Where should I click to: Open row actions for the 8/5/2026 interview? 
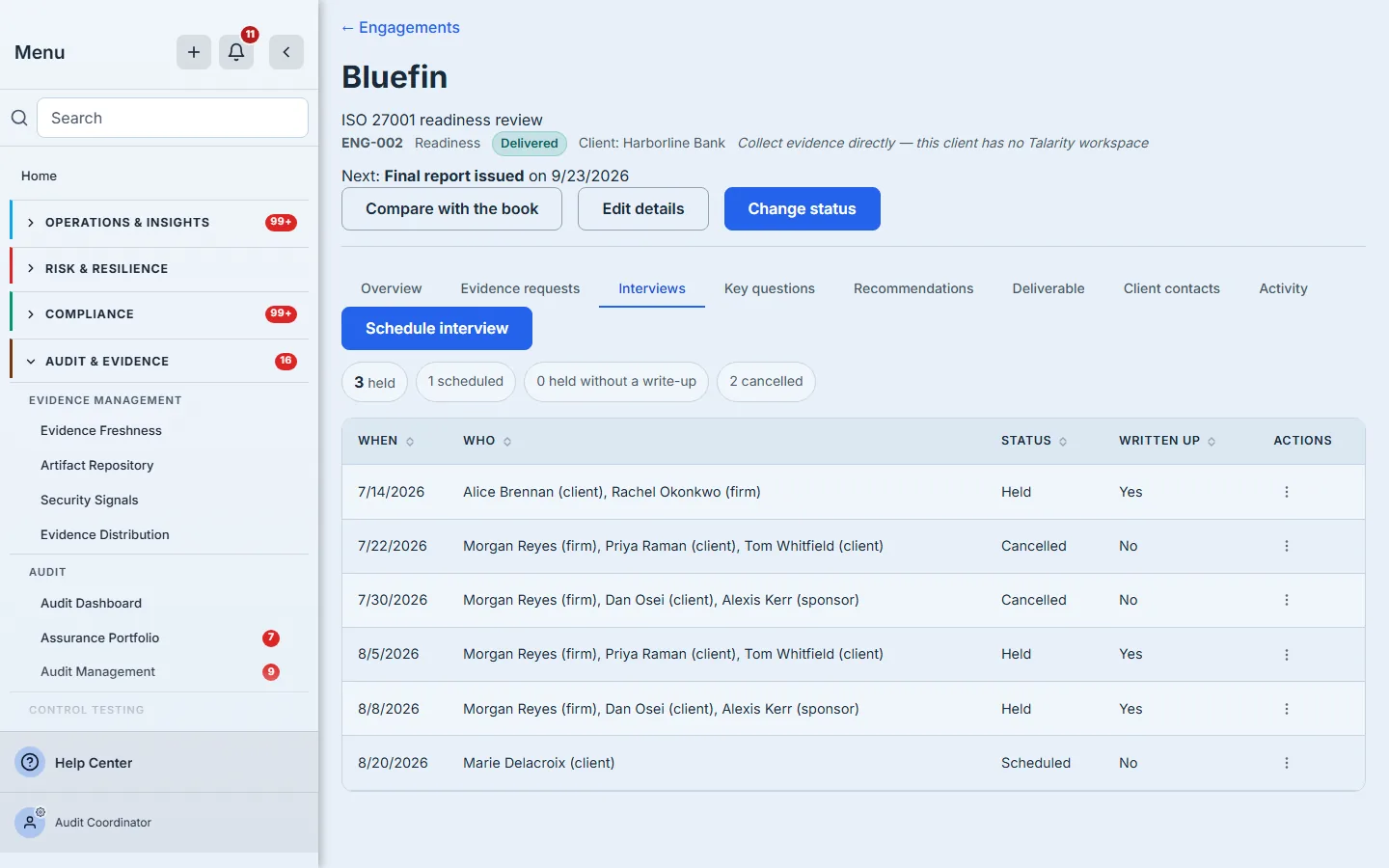[1287, 655]
